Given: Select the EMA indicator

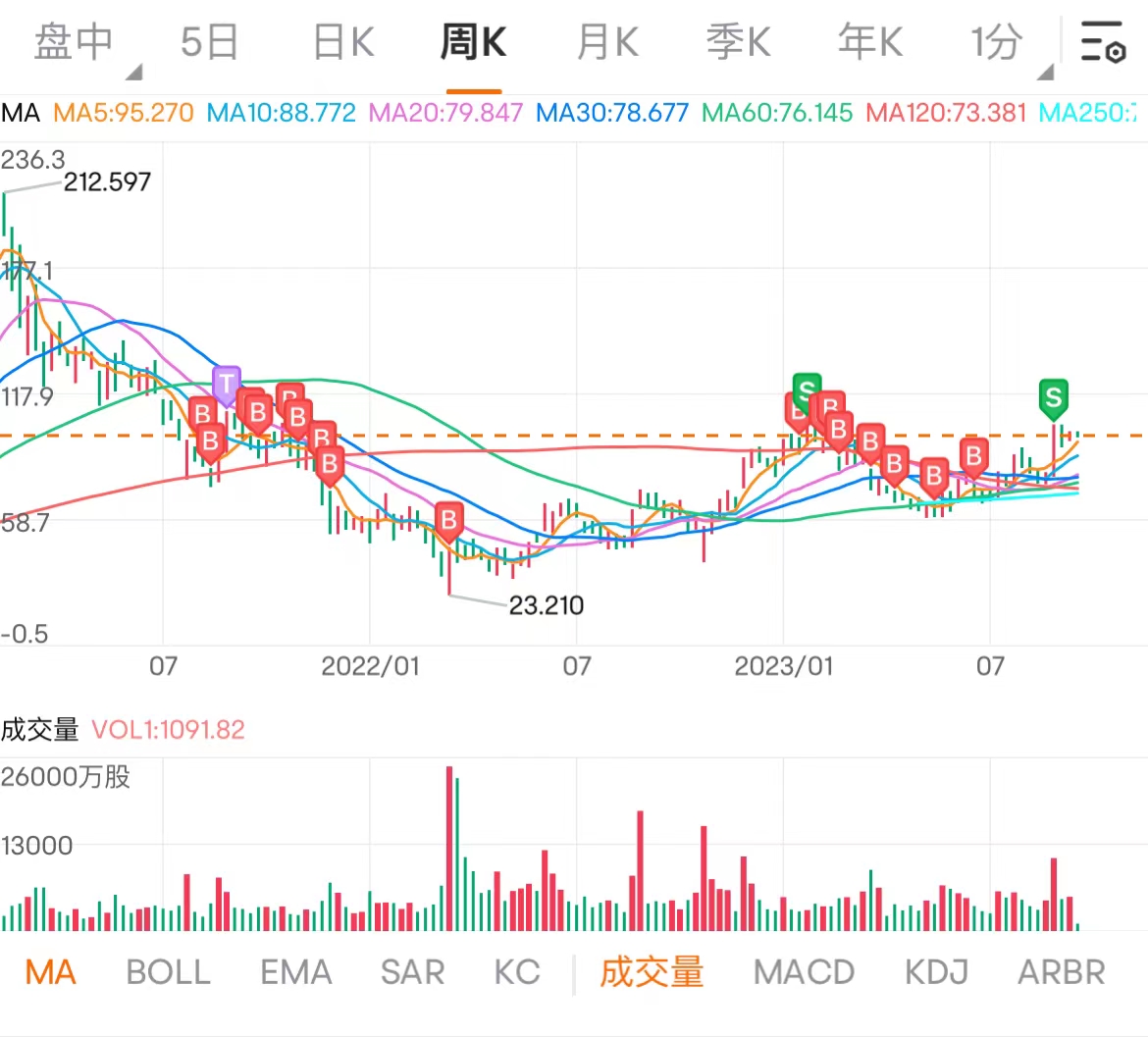Looking at the screenshot, I should [x=295, y=972].
